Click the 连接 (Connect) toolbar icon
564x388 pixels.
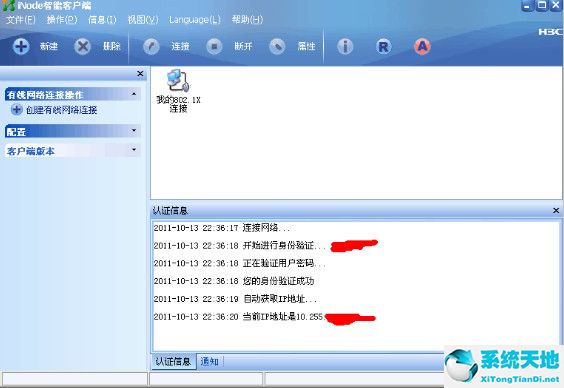[151, 46]
